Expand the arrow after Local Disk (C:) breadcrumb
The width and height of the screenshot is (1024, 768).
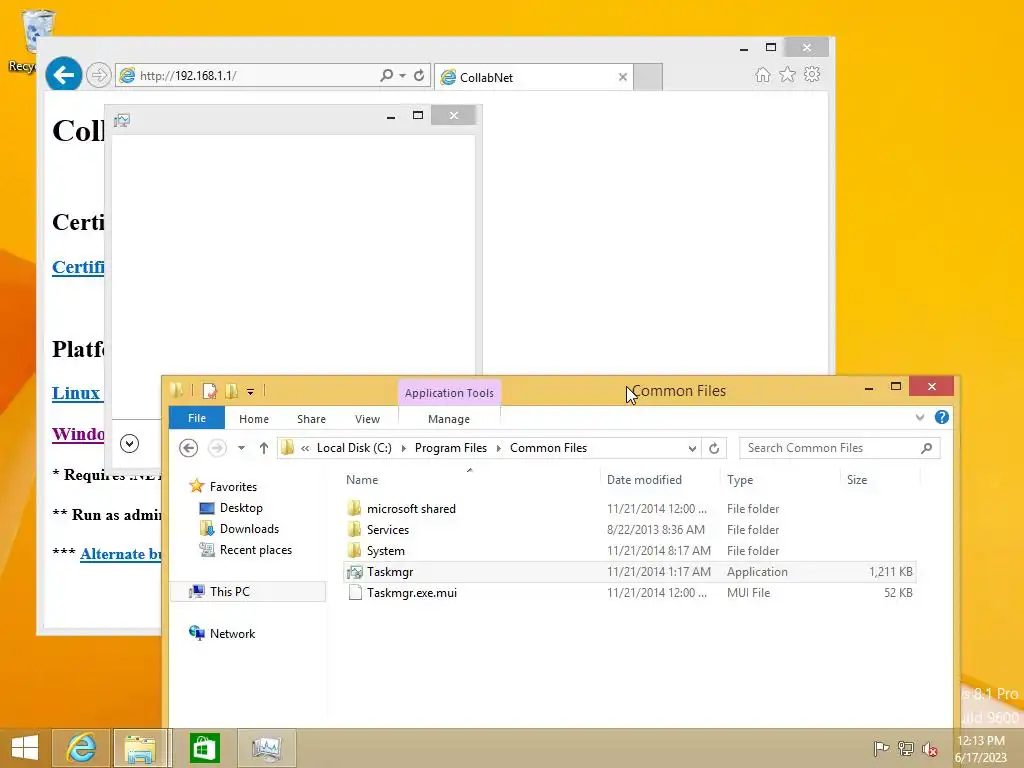tap(404, 448)
